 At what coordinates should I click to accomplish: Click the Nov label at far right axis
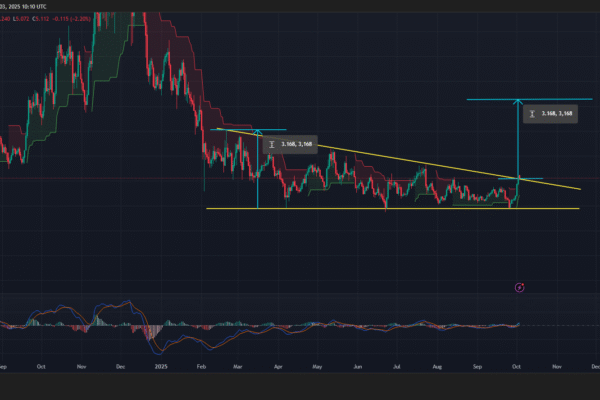coord(557,367)
